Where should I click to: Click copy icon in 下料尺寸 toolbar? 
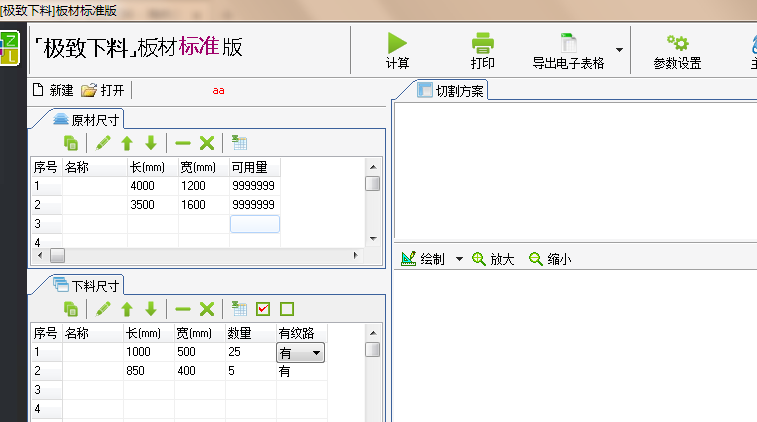[x=71, y=309]
